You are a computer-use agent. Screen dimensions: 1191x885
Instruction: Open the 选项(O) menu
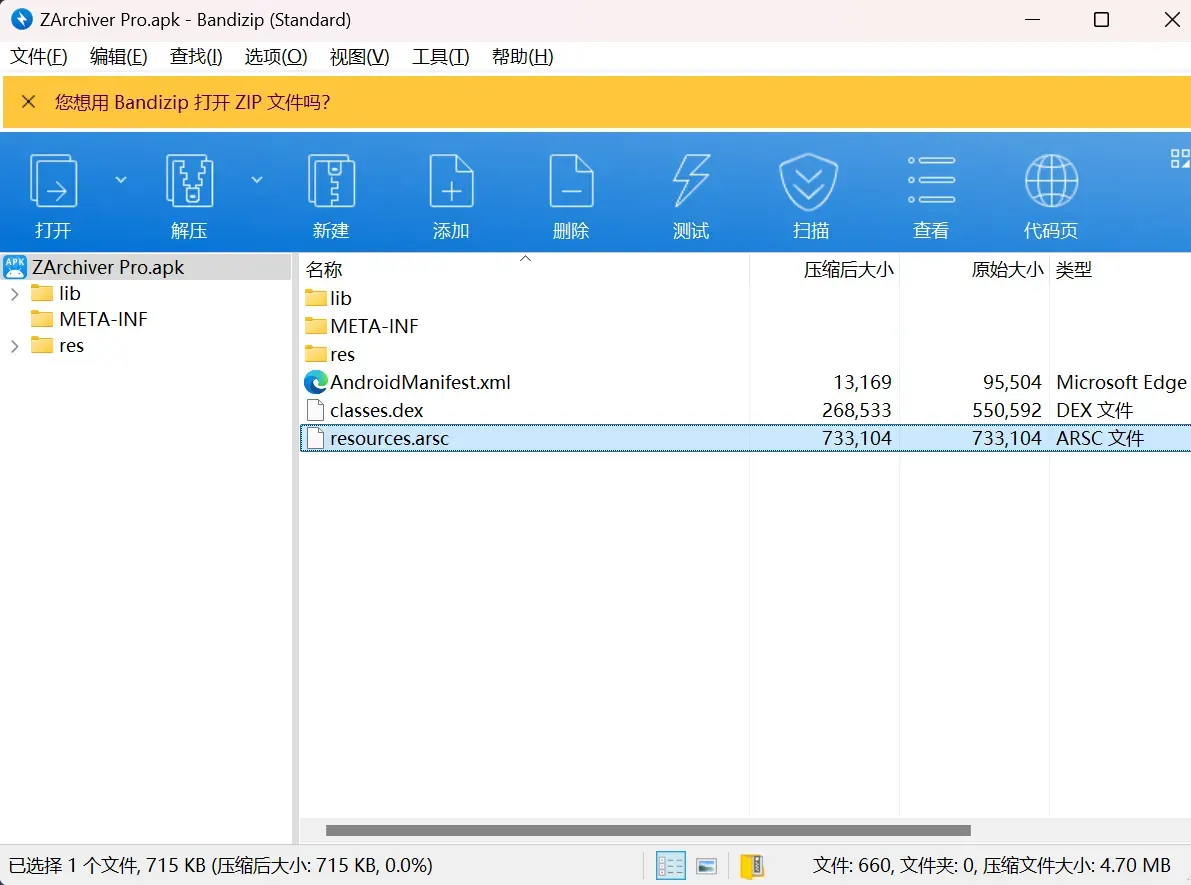coord(276,57)
